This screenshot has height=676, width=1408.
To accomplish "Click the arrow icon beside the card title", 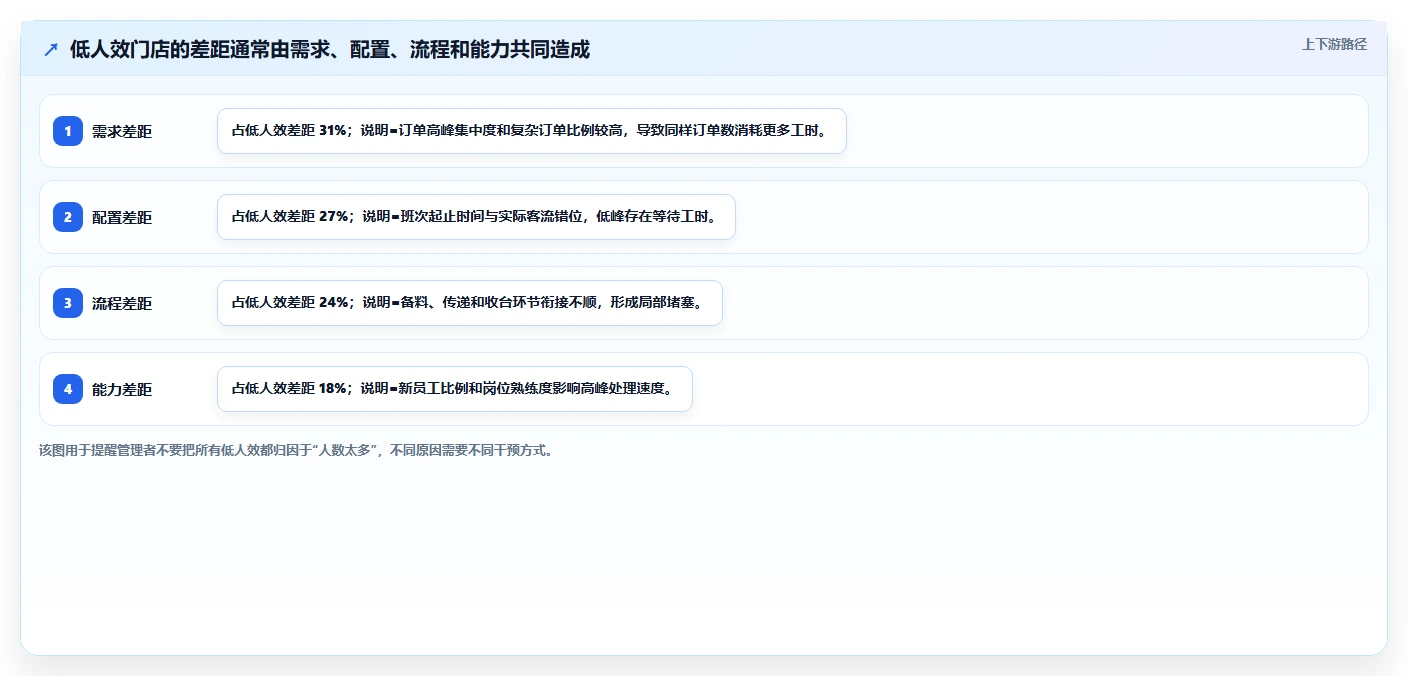I will click(x=51, y=49).
